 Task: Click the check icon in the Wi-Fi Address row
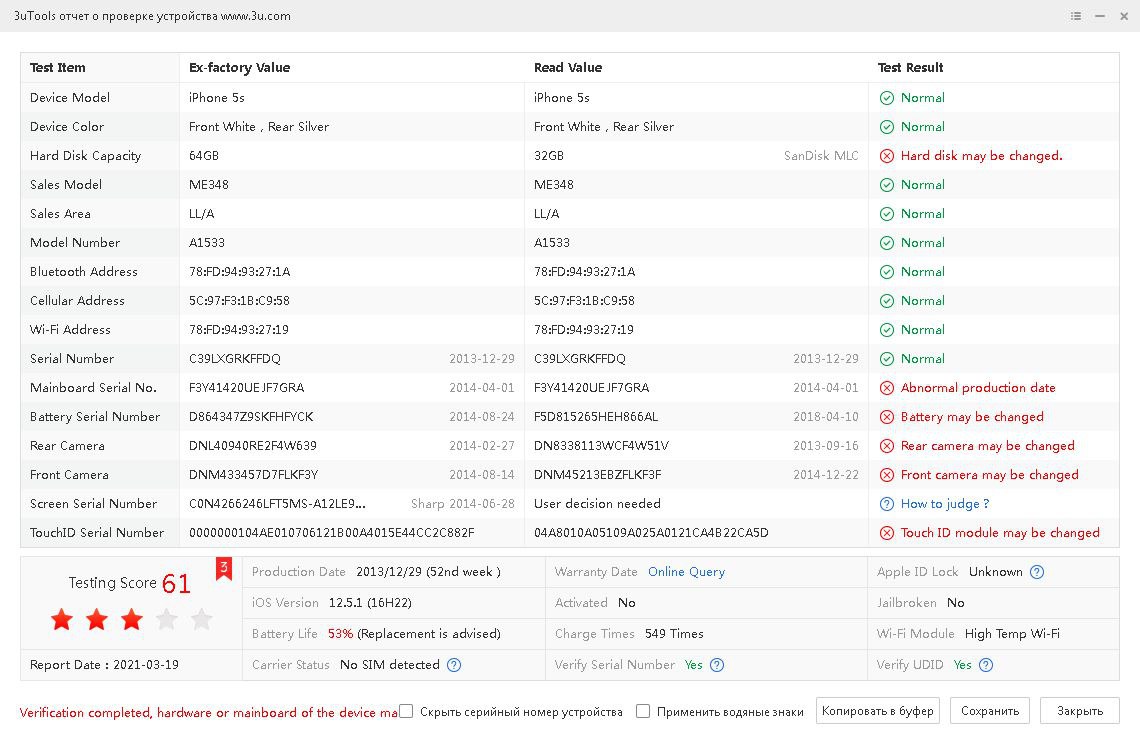[886, 331]
